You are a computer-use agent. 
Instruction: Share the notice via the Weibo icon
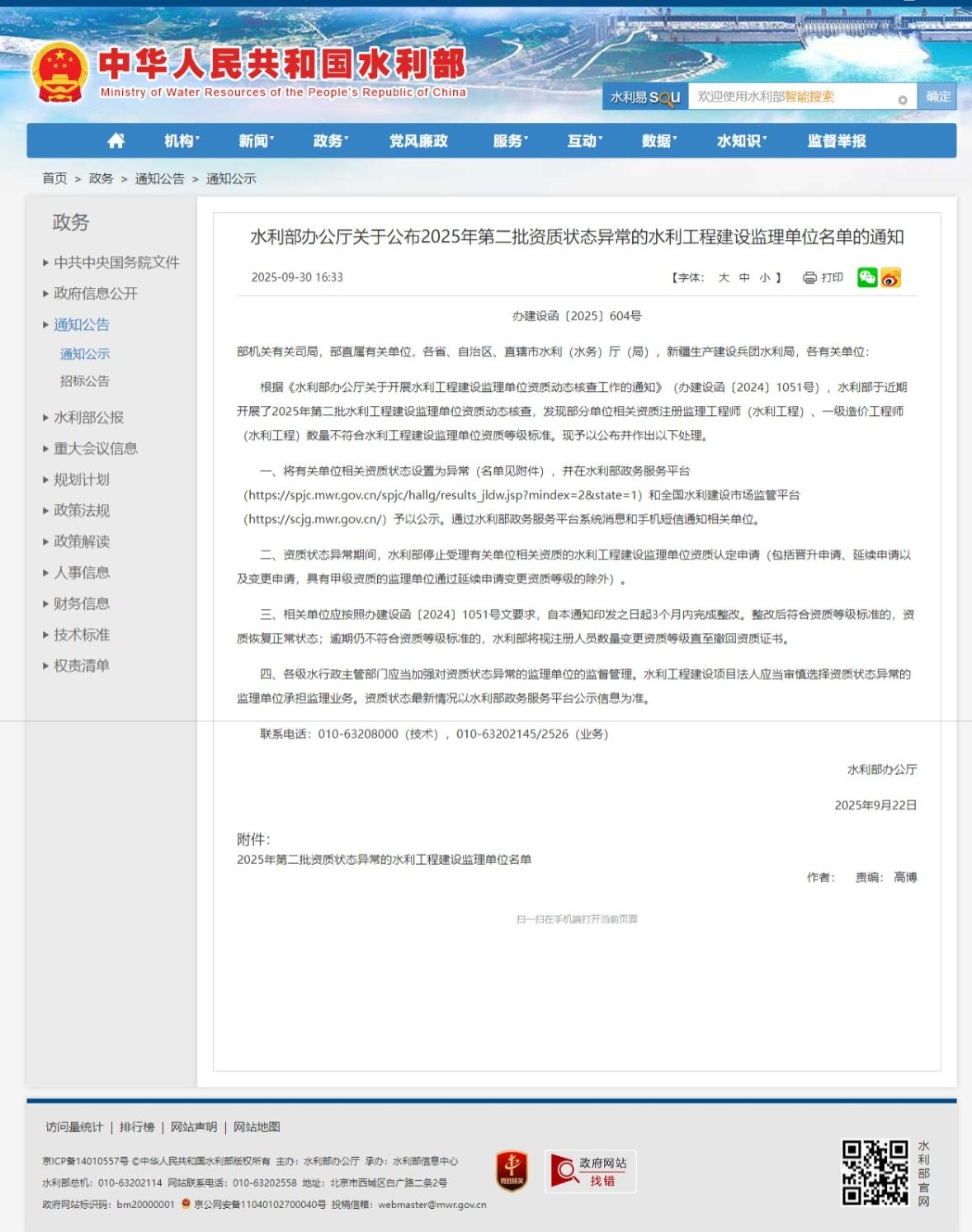click(890, 278)
